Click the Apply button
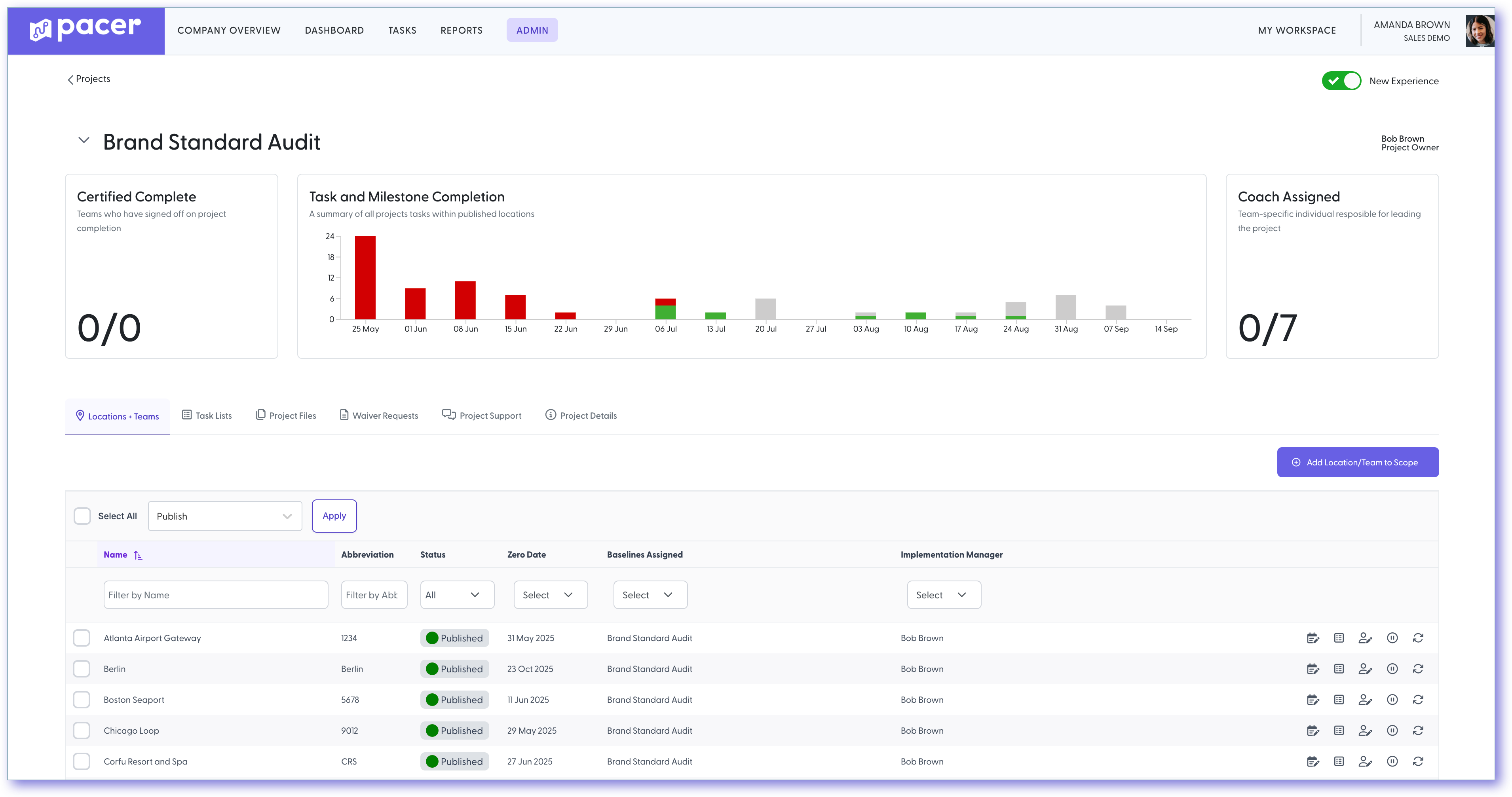Viewport: 1512px width, 797px height. [334, 516]
